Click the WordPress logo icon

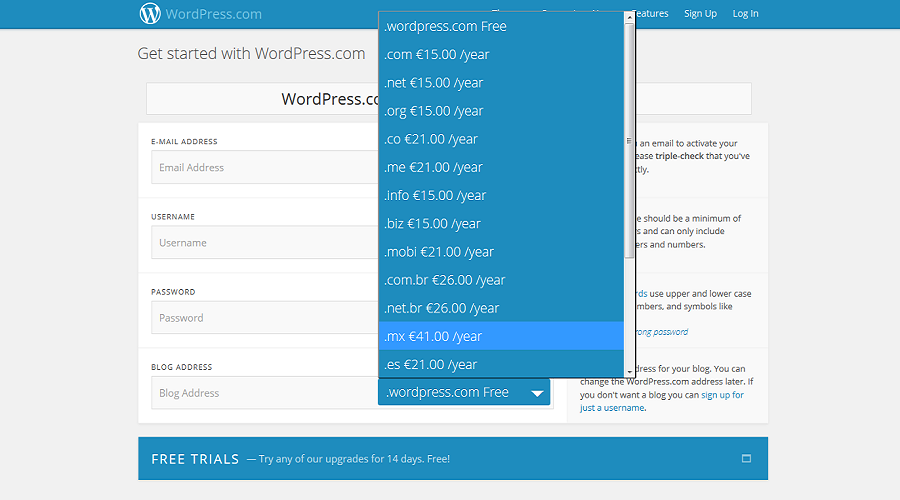[x=150, y=13]
